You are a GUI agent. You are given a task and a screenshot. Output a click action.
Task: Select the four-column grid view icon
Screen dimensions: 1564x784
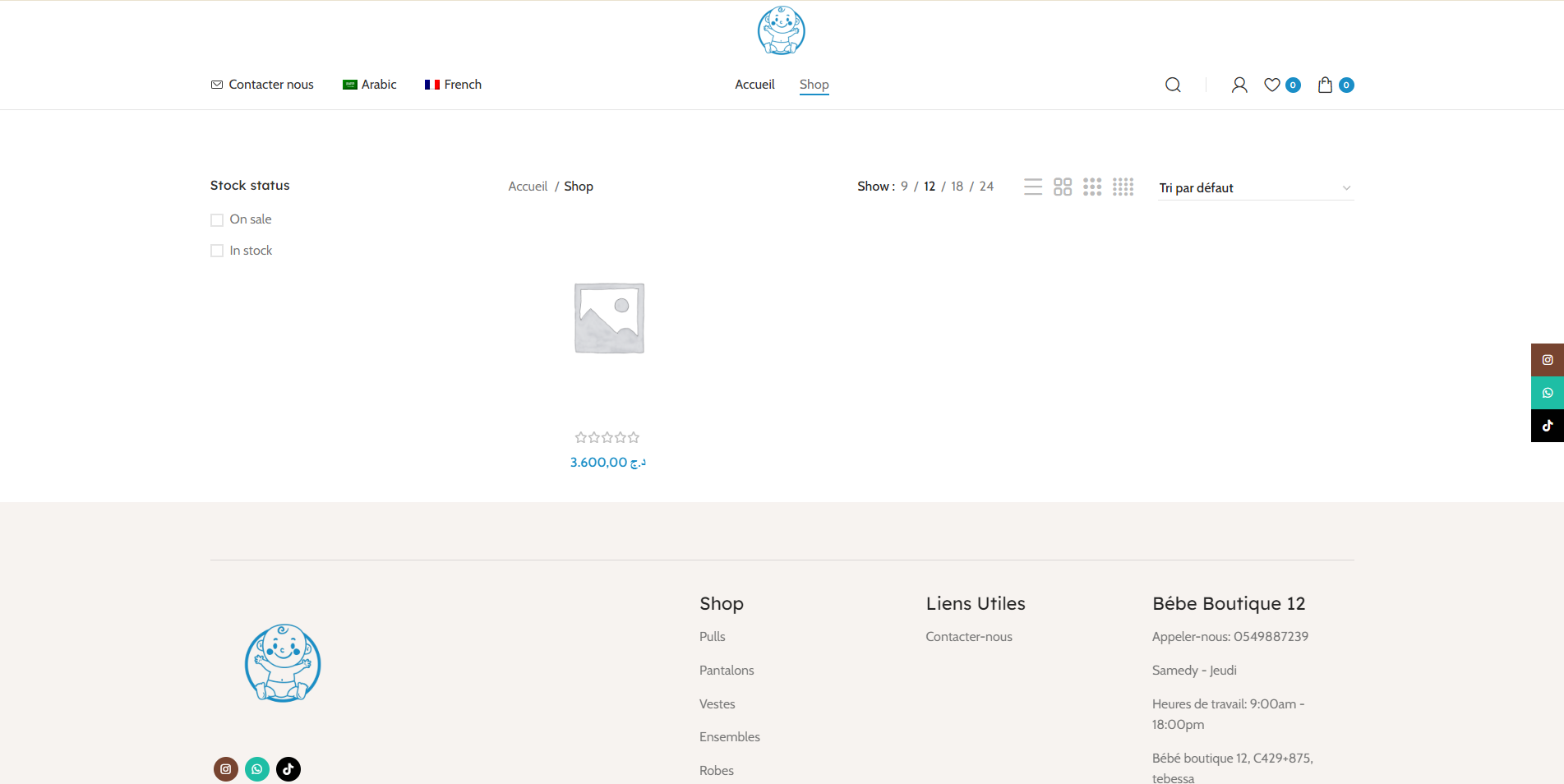tap(1123, 187)
